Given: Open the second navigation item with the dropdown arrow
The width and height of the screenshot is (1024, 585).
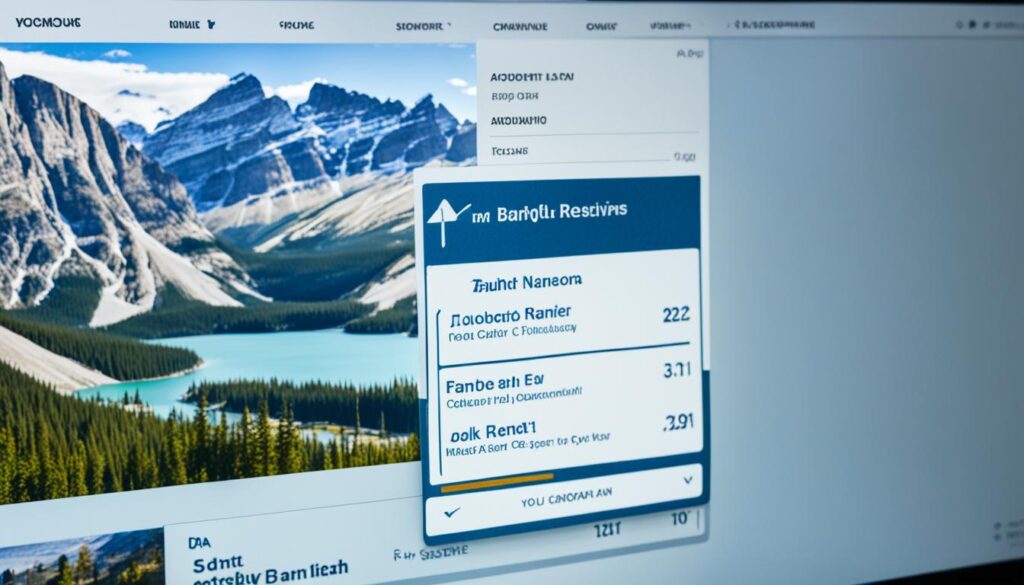Looking at the screenshot, I should pos(192,25).
